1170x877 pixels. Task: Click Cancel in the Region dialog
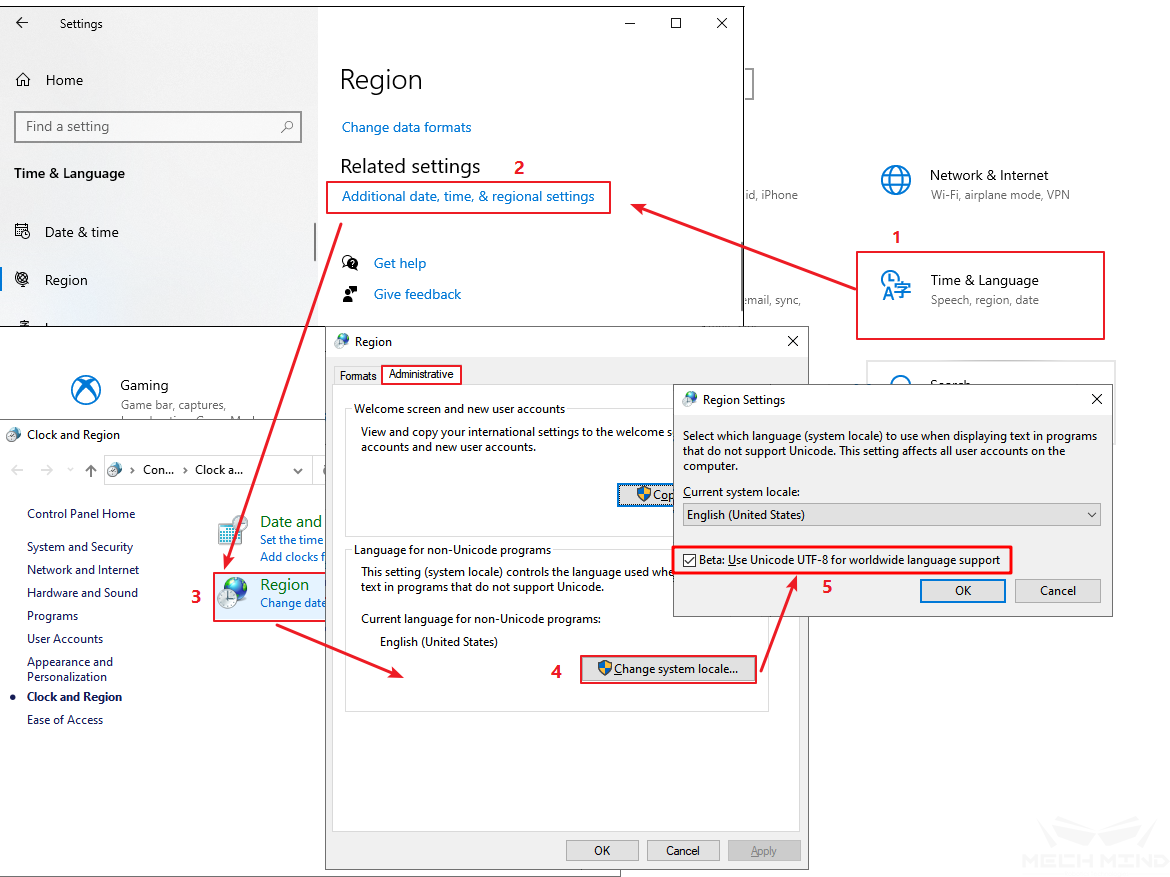[x=683, y=851]
